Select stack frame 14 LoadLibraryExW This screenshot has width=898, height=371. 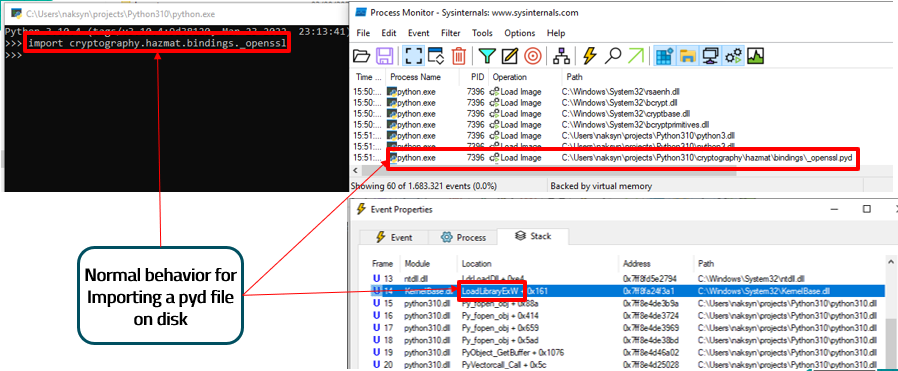tap(627, 291)
